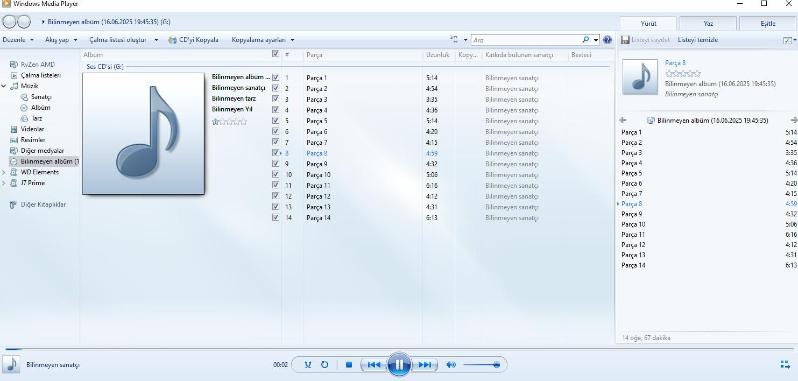Select Parça 3 in the track list

317,99
